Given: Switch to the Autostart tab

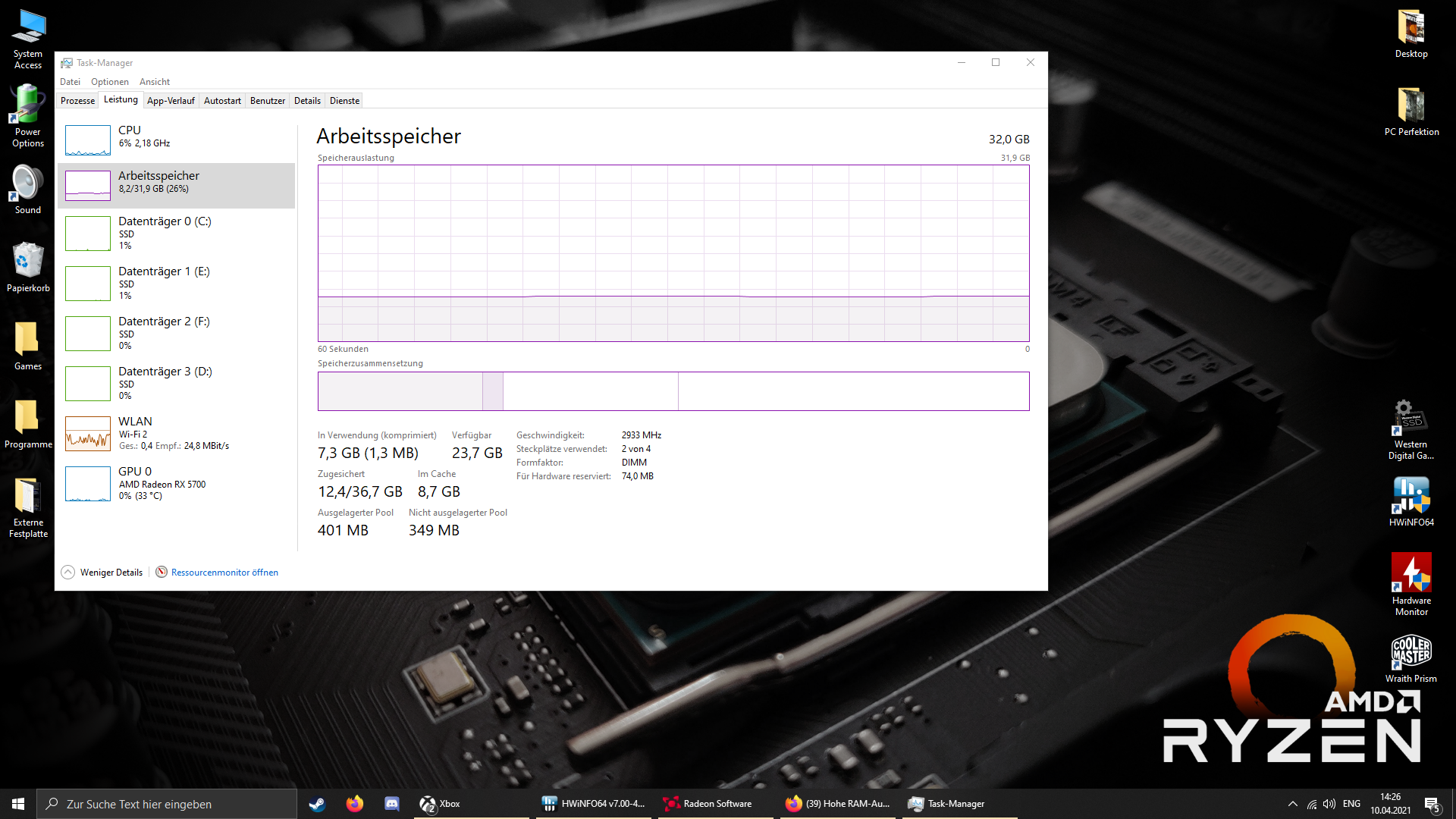Looking at the screenshot, I should point(222,101).
